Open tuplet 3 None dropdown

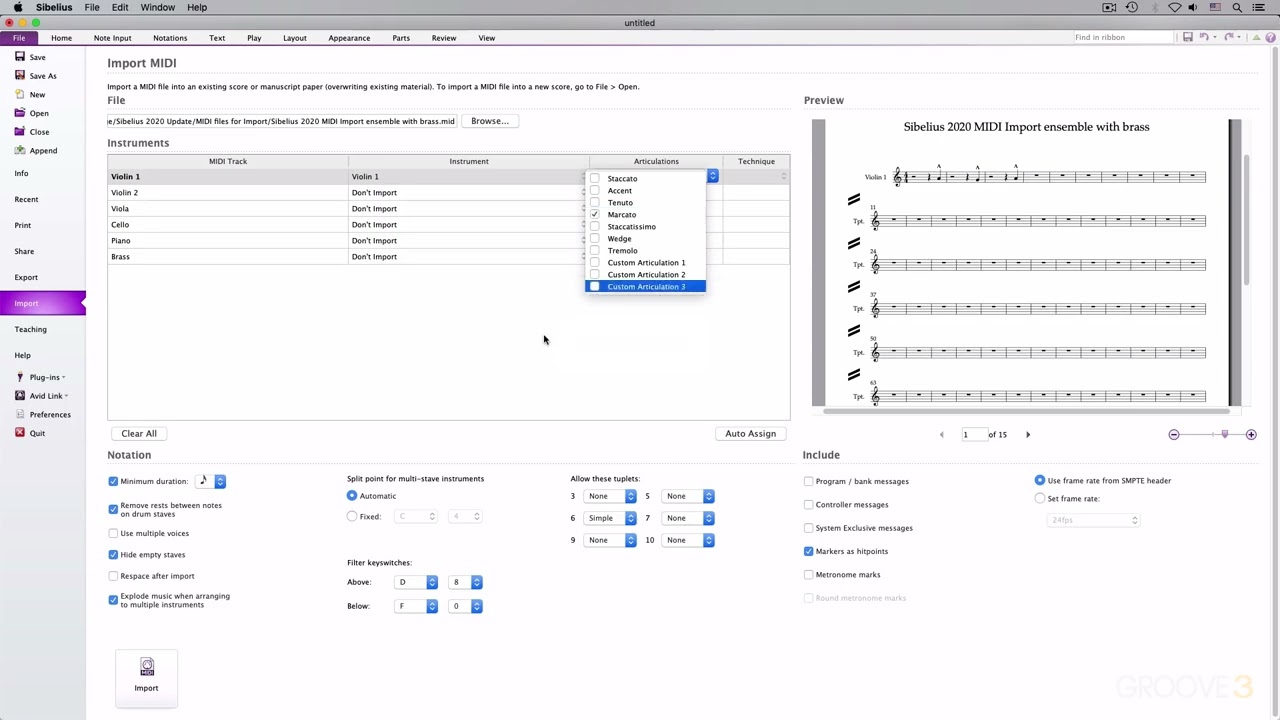click(x=611, y=496)
